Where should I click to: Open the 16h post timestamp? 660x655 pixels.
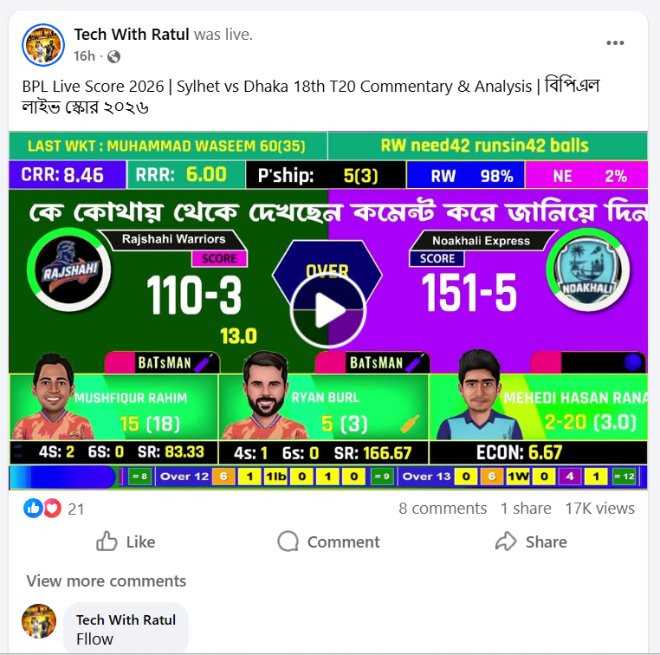click(x=85, y=56)
